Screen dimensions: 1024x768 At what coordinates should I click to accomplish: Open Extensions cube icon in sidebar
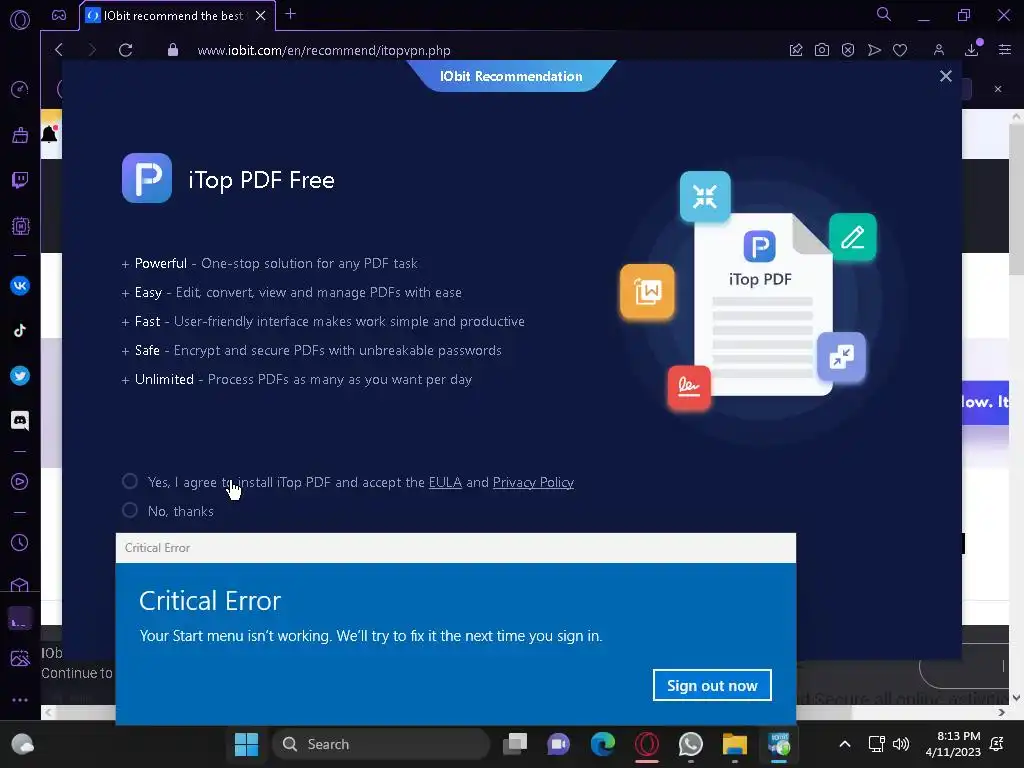pos(20,584)
